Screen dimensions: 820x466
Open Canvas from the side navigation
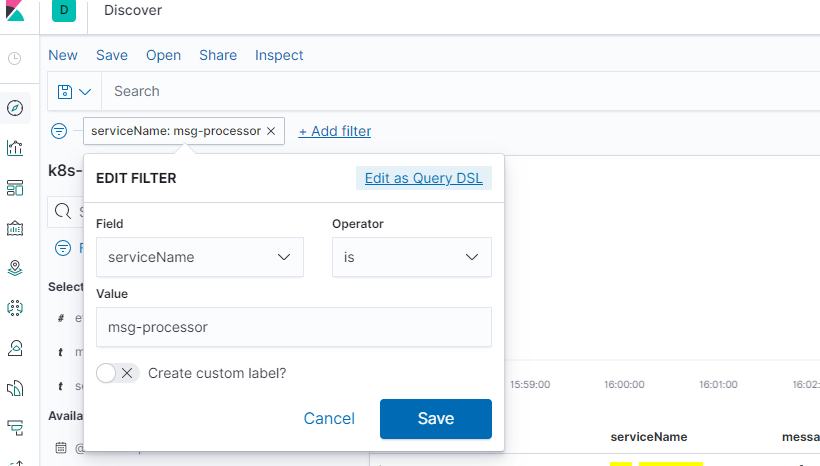(15, 228)
